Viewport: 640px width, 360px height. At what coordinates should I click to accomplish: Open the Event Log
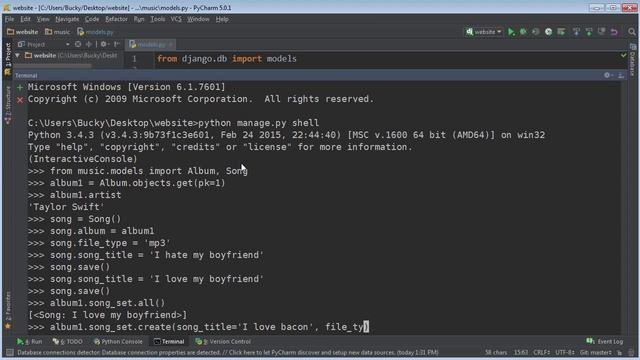[x=605, y=342]
